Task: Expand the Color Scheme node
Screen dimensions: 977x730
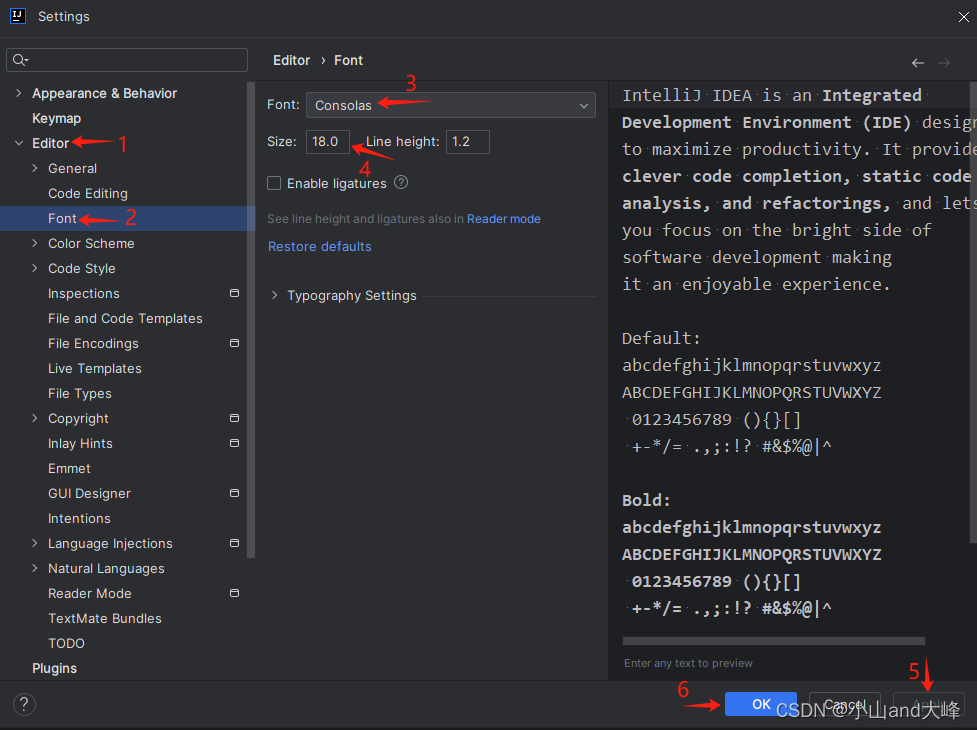Action: pyautogui.click(x=35, y=243)
